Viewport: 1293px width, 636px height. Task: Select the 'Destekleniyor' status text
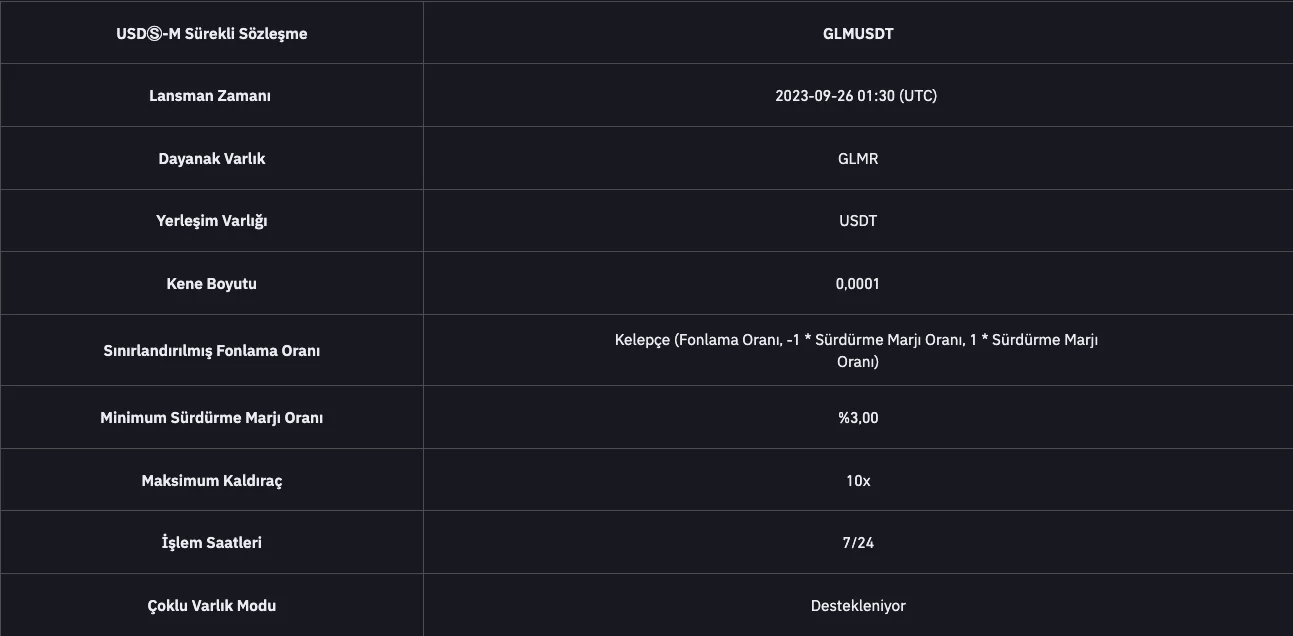(x=858, y=606)
